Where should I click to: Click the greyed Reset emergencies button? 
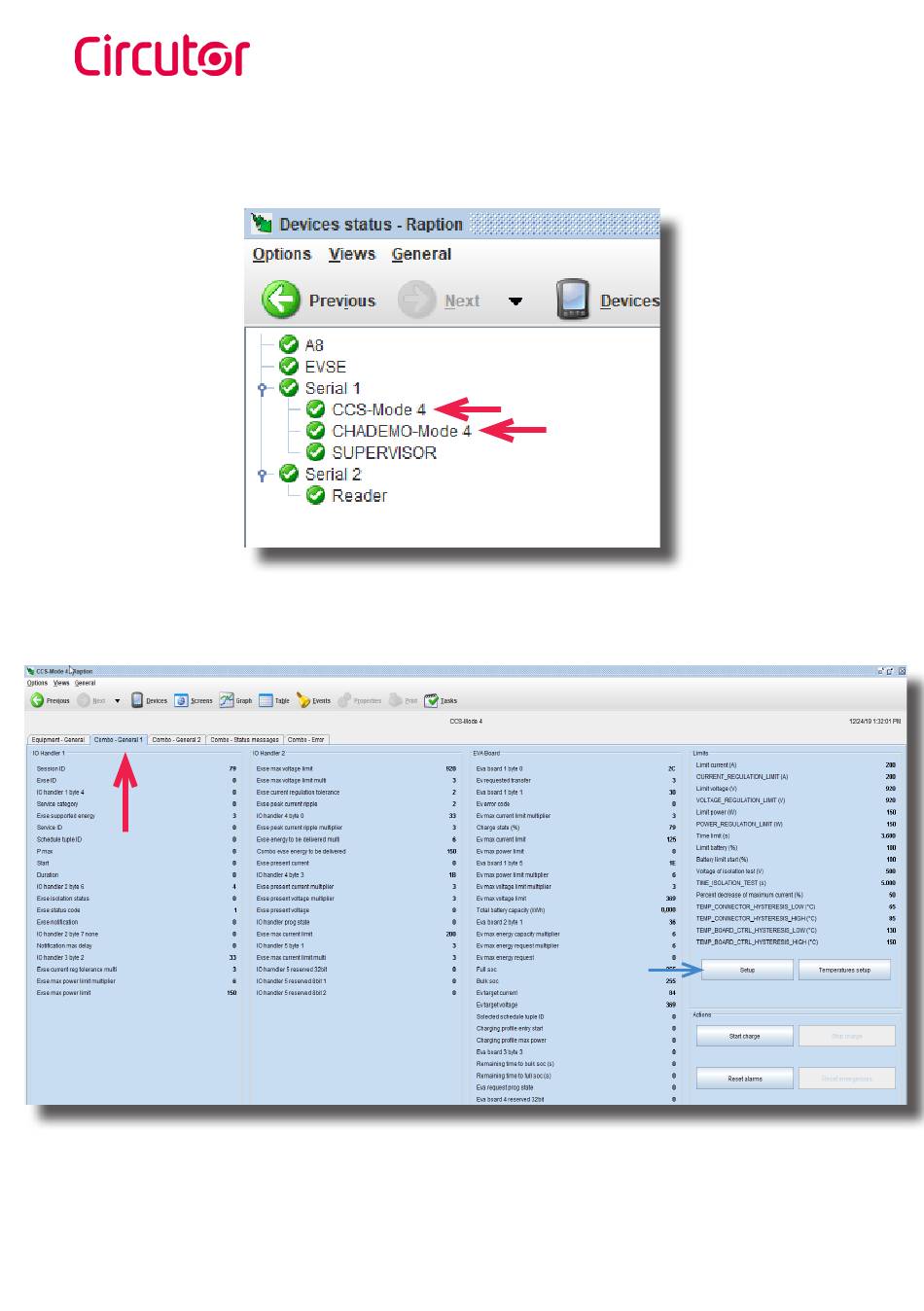[x=847, y=1079]
